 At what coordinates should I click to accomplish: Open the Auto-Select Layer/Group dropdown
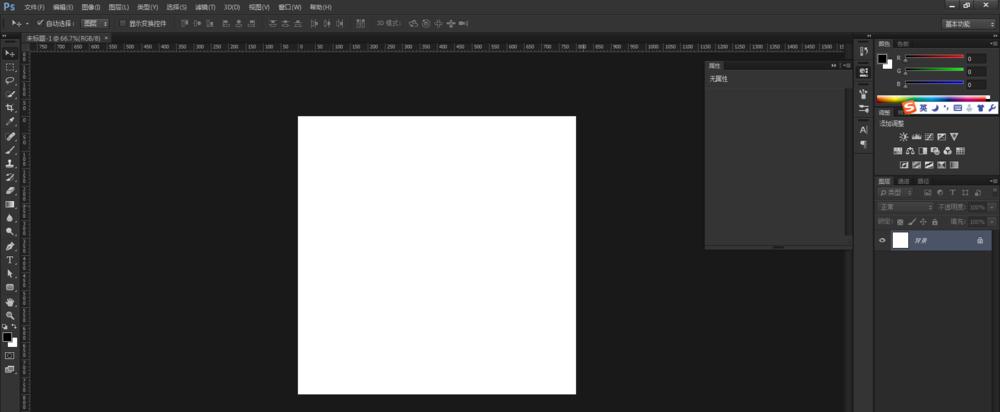coord(95,23)
